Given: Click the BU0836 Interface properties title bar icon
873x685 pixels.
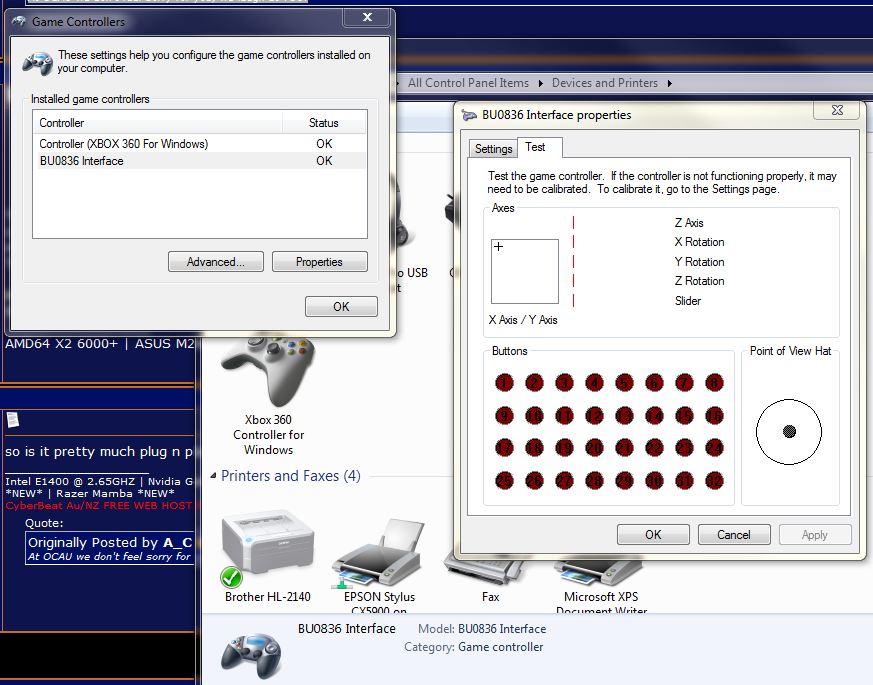Looking at the screenshot, I should (469, 115).
